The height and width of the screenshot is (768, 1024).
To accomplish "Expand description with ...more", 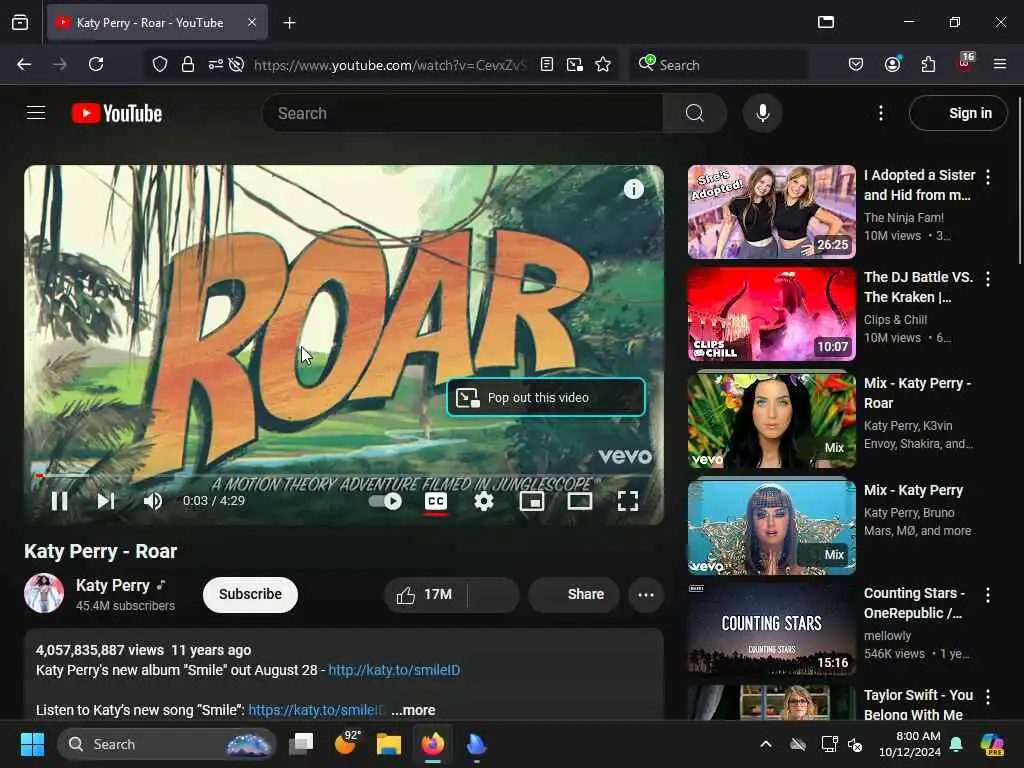I will tap(413, 710).
